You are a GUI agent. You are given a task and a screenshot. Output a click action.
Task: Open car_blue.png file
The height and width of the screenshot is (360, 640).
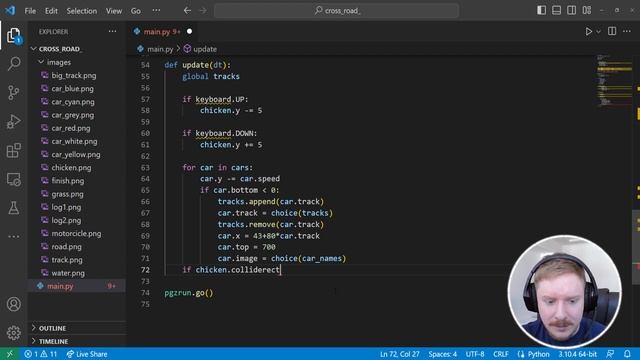pyautogui.click(x=72, y=89)
